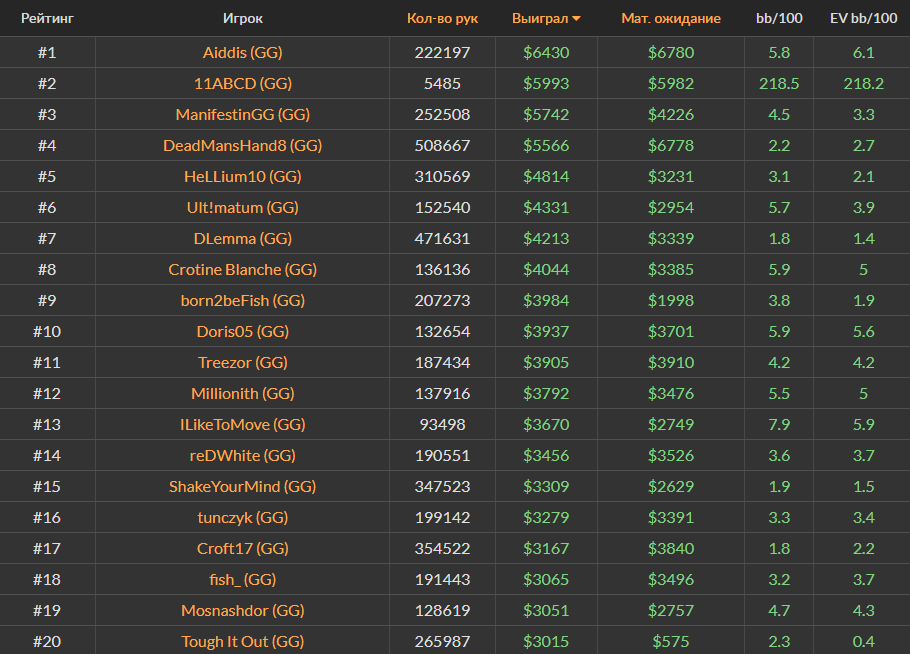Click the Игрок column header
Viewport: 910px width, 654px height.
(243, 18)
